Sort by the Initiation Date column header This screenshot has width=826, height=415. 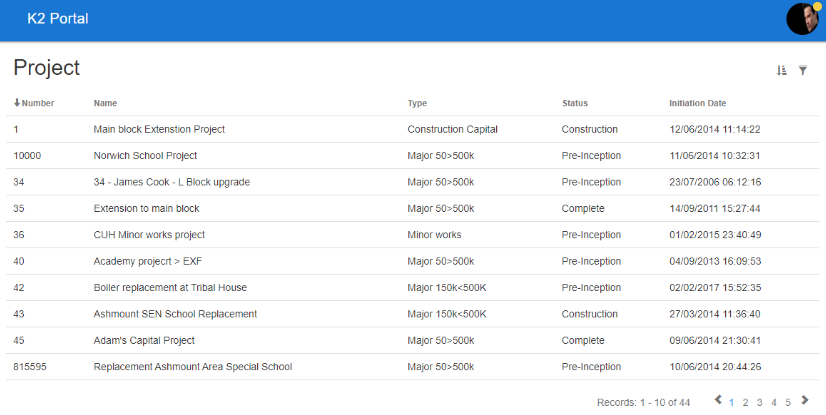pyautogui.click(x=697, y=103)
